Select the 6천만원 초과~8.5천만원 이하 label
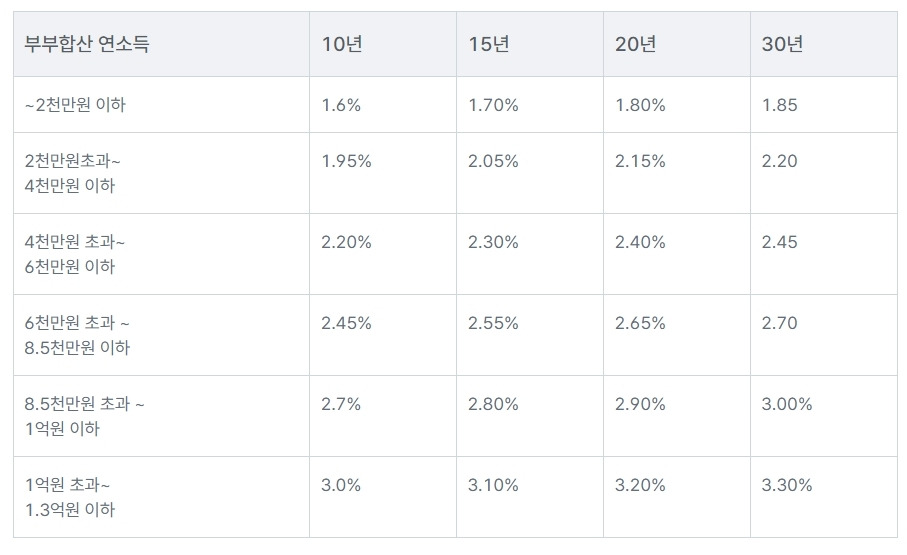The width and height of the screenshot is (907, 555). point(78,335)
